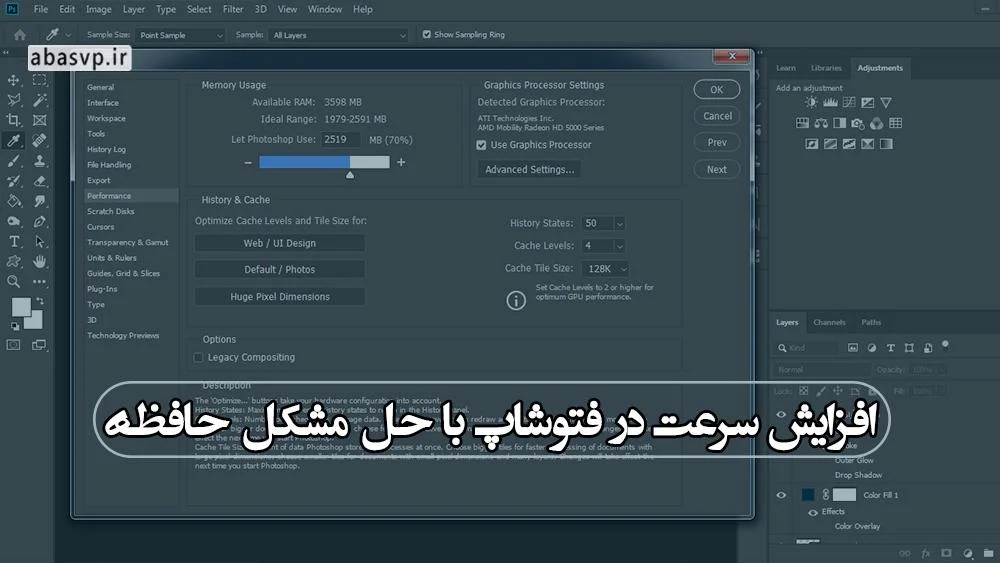This screenshot has width=1000, height=563.
Task: Toggle Quick Mask mode icon
Action: [13, 345]
